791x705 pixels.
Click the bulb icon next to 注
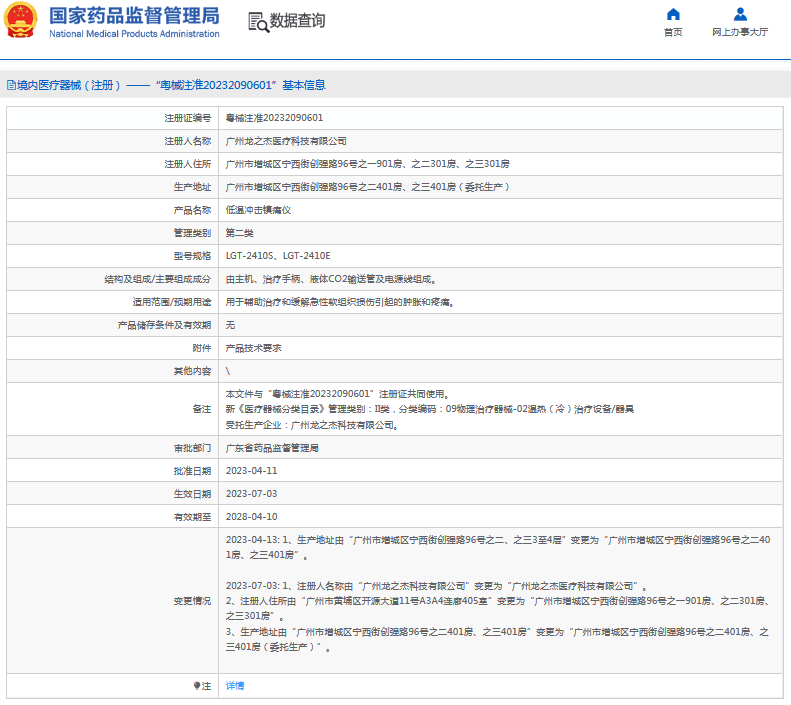197,686
